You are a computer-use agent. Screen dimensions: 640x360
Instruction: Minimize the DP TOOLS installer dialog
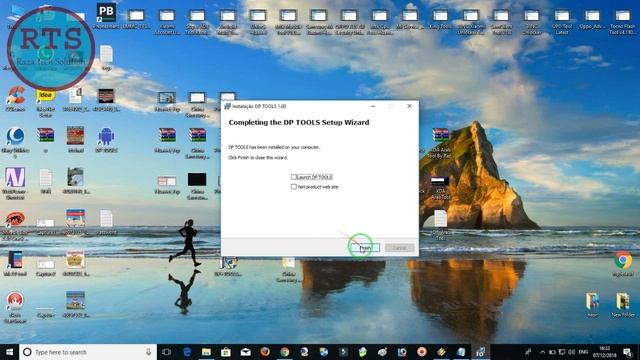373,106
